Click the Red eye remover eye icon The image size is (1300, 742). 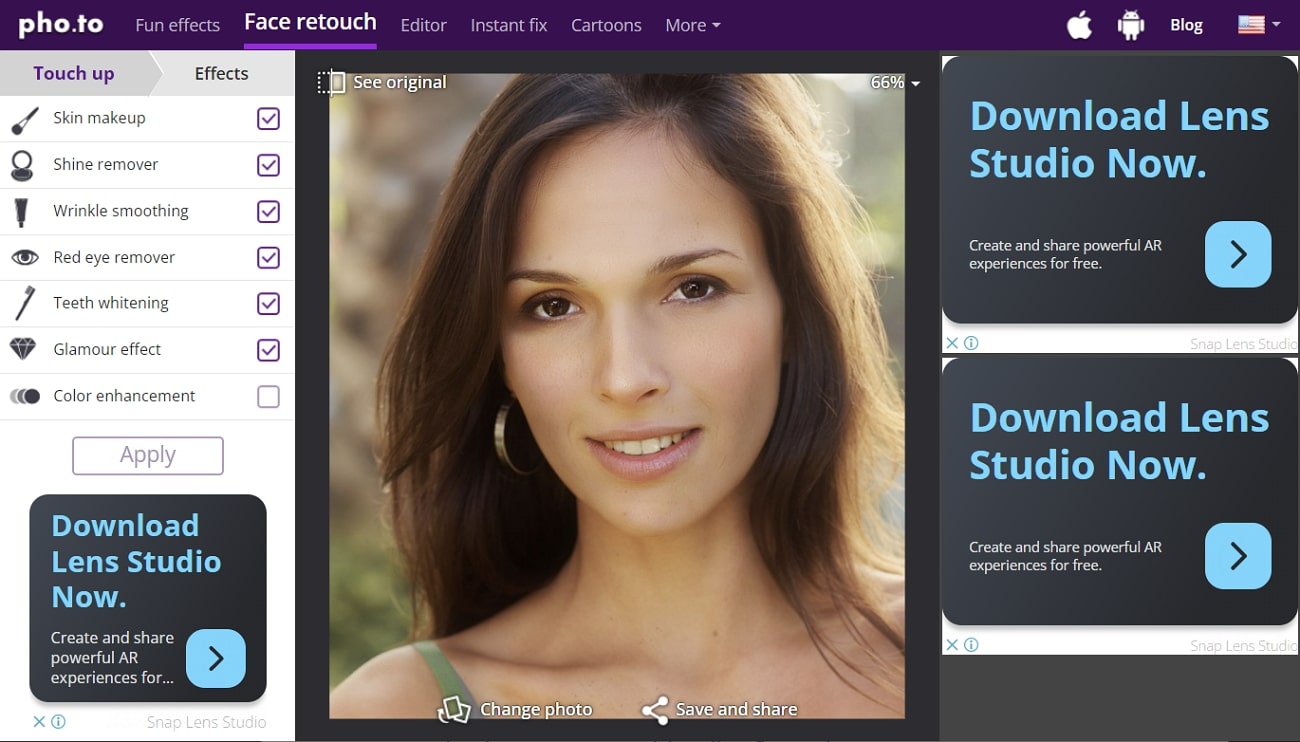click(x=25, y=257)
